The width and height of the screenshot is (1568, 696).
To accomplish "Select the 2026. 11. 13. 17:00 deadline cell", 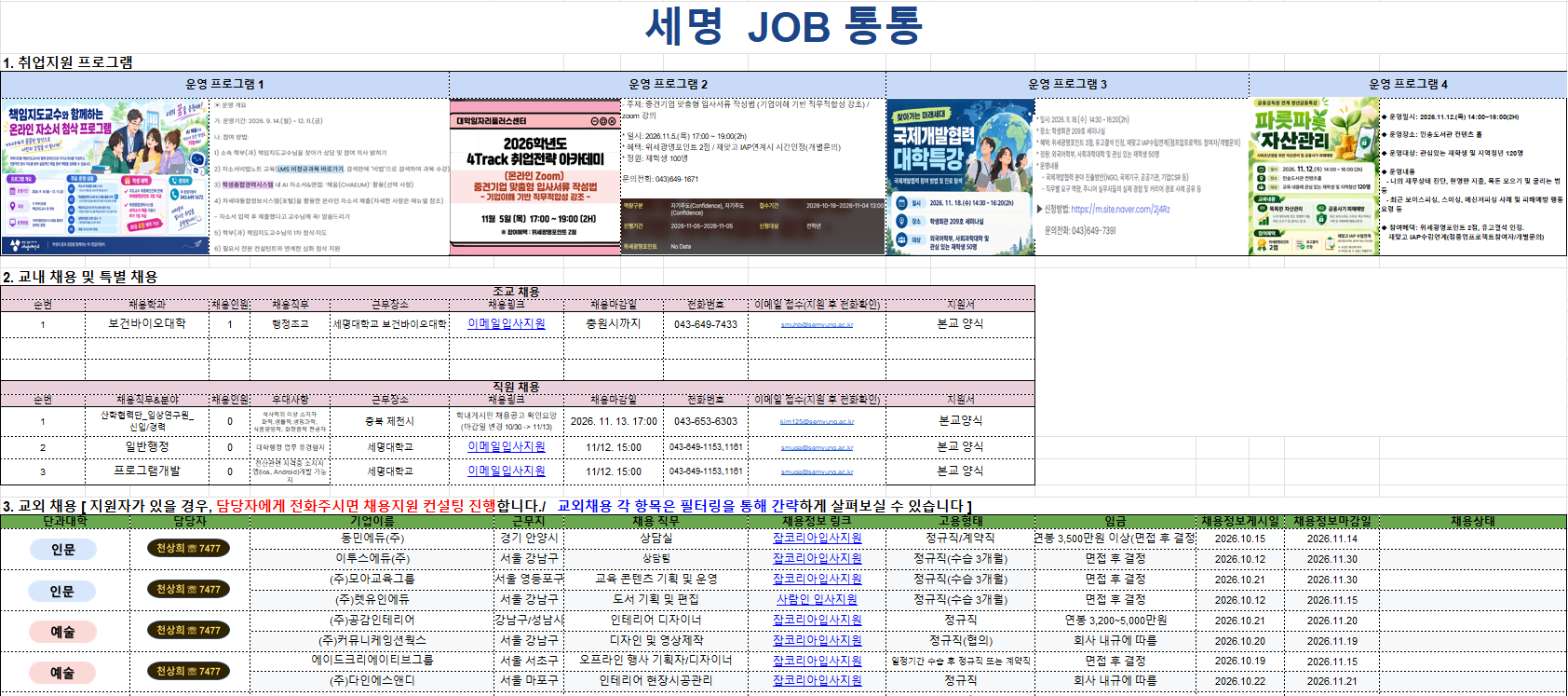I will 614,421.
